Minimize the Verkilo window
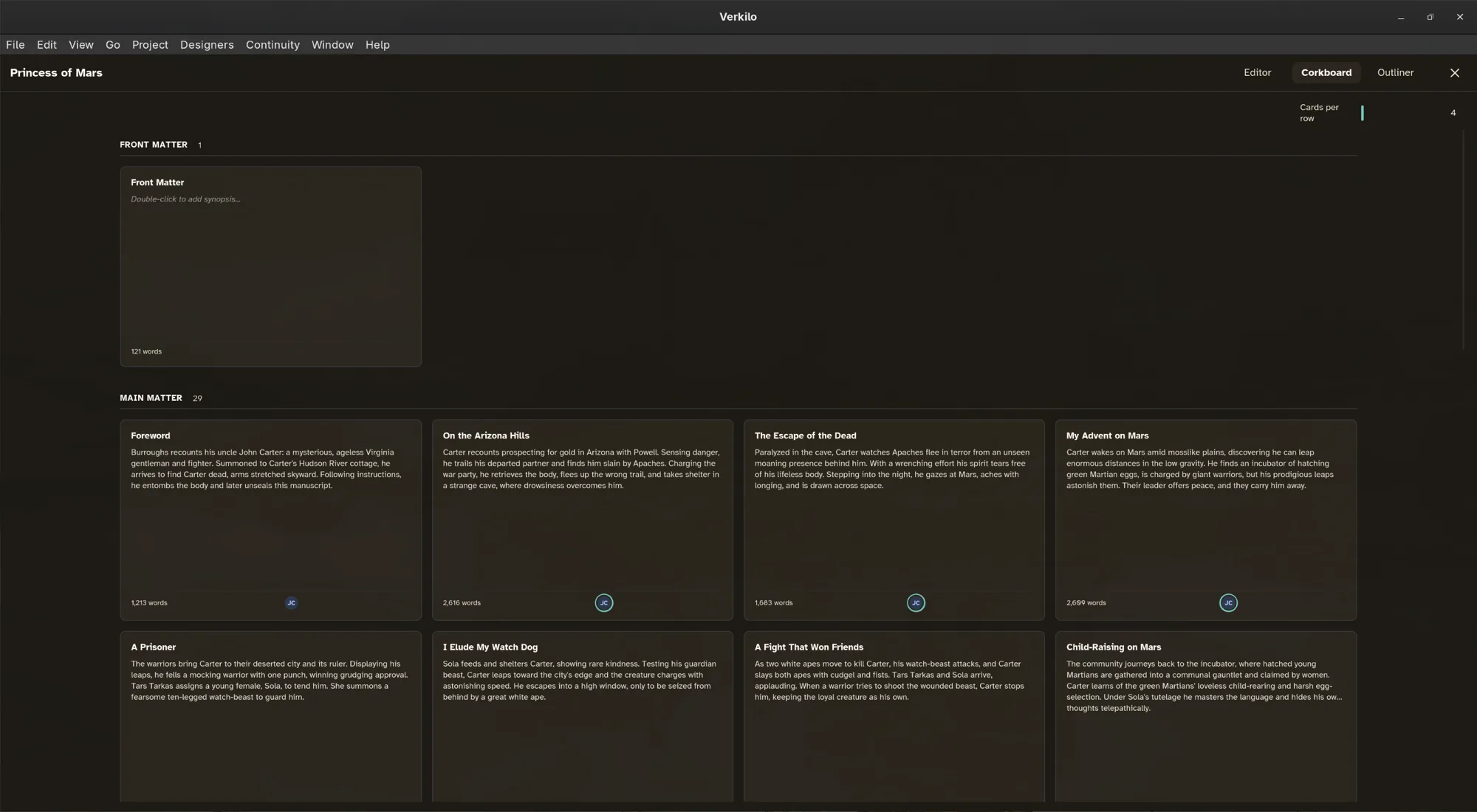 pyautogui.click(x=1400, y=17)
